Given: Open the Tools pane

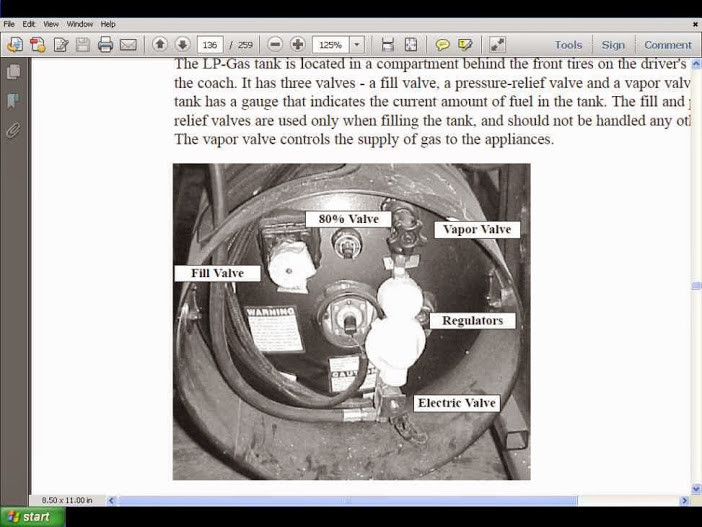Looking at the screenshot, I should [x=568, y=45].
